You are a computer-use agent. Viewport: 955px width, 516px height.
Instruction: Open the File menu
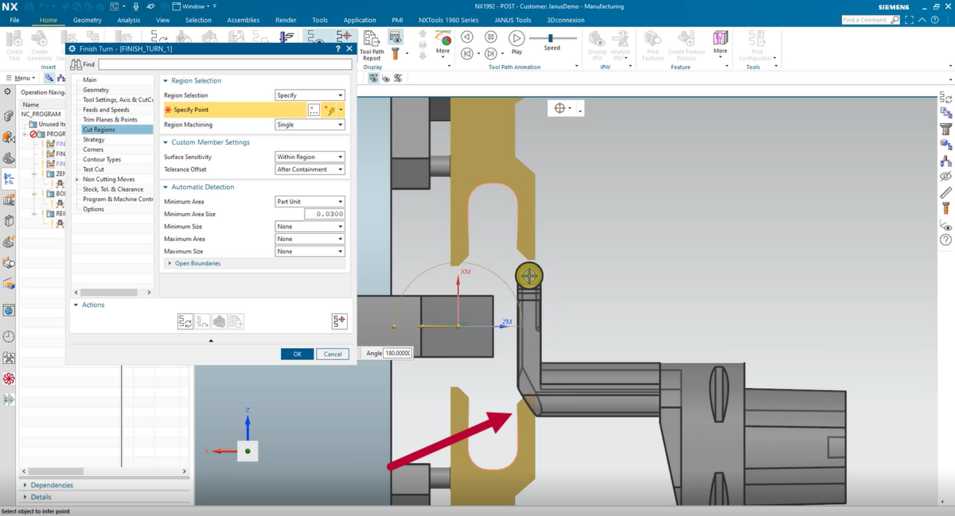(14, 20)
